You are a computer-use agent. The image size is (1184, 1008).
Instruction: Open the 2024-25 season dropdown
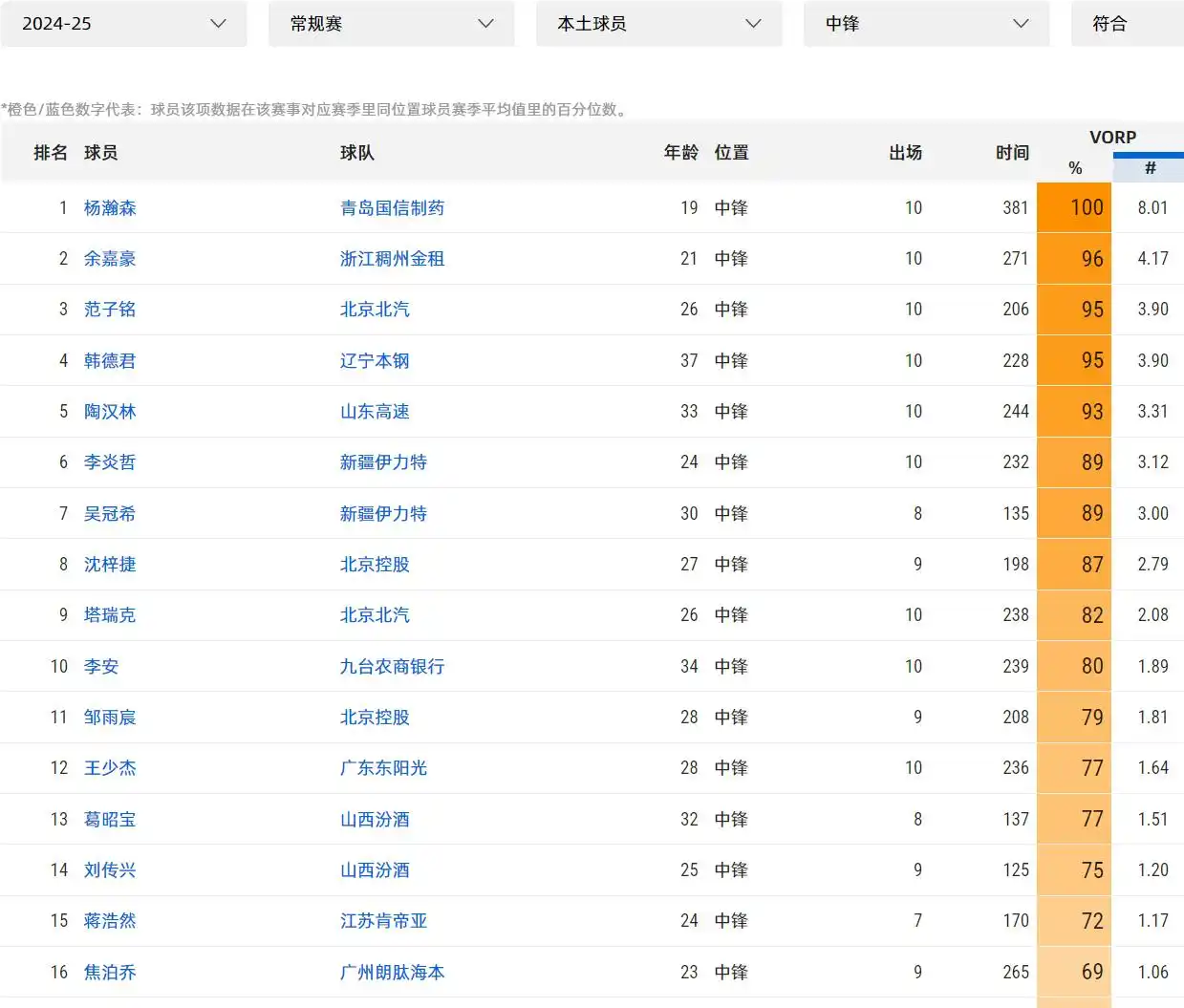(x=123, y=24)
